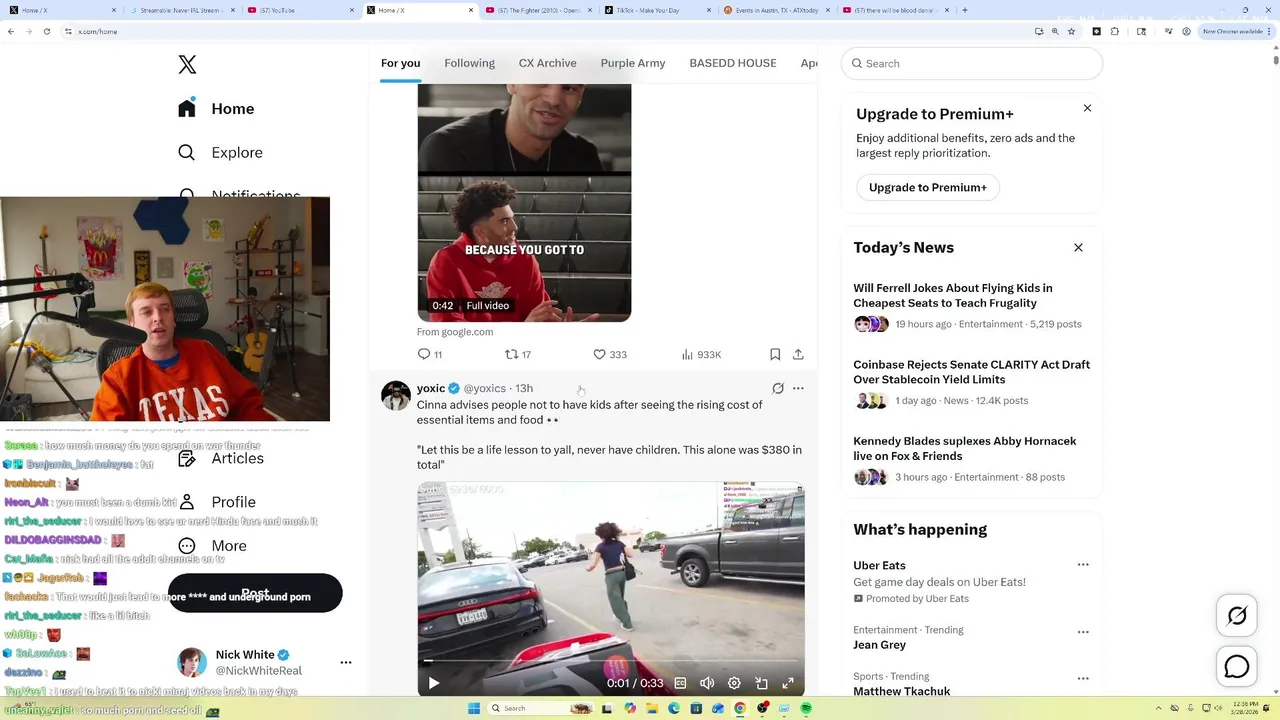Screen dimensions: 1280x720
Task: Switch to the Purple Army tab
Action: [633, 63]
